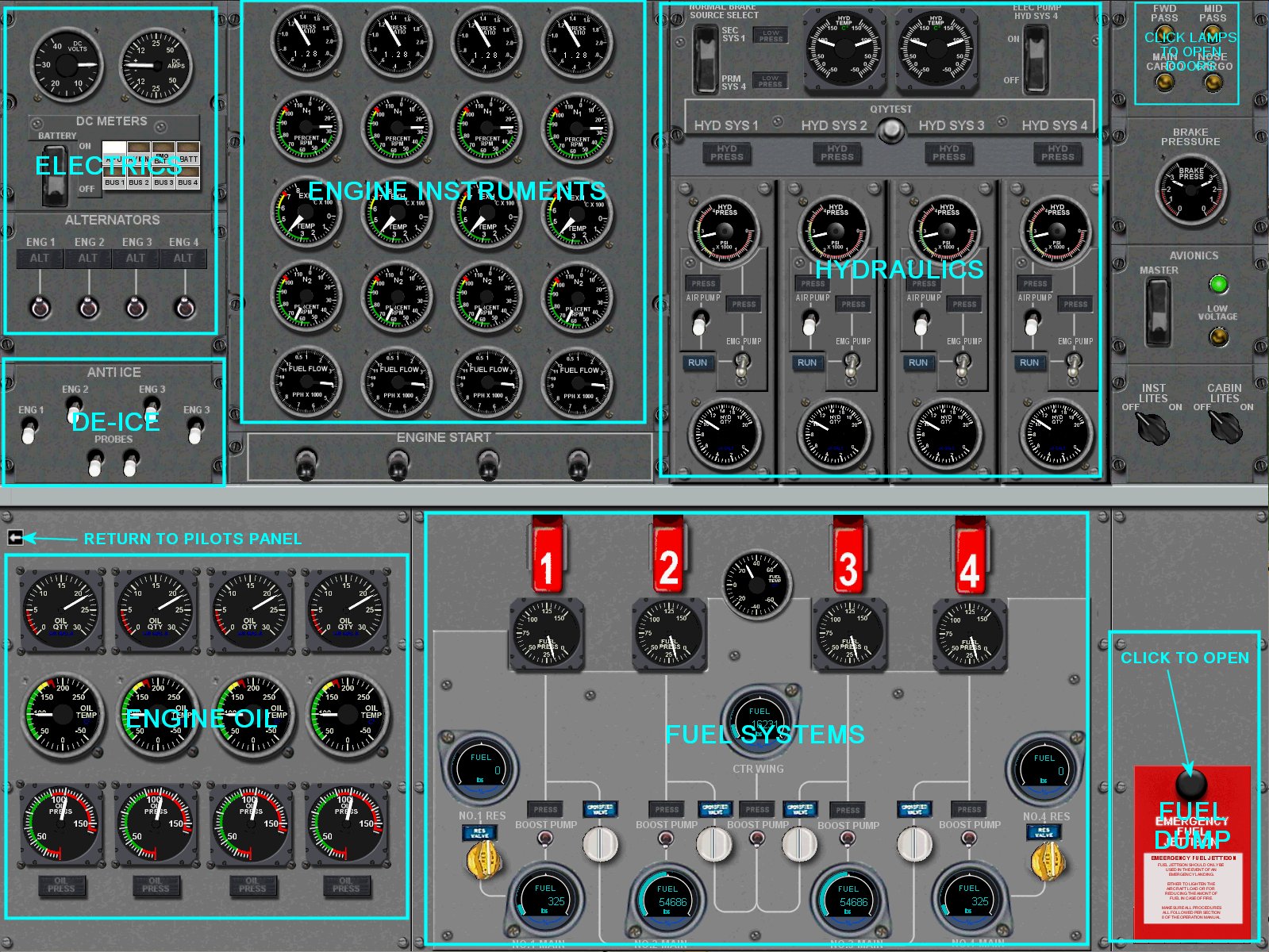Toggle the NO.1 MAIN boost pump switch
The width and height of the screenshot is (1269, 952).
pos(545,839)
